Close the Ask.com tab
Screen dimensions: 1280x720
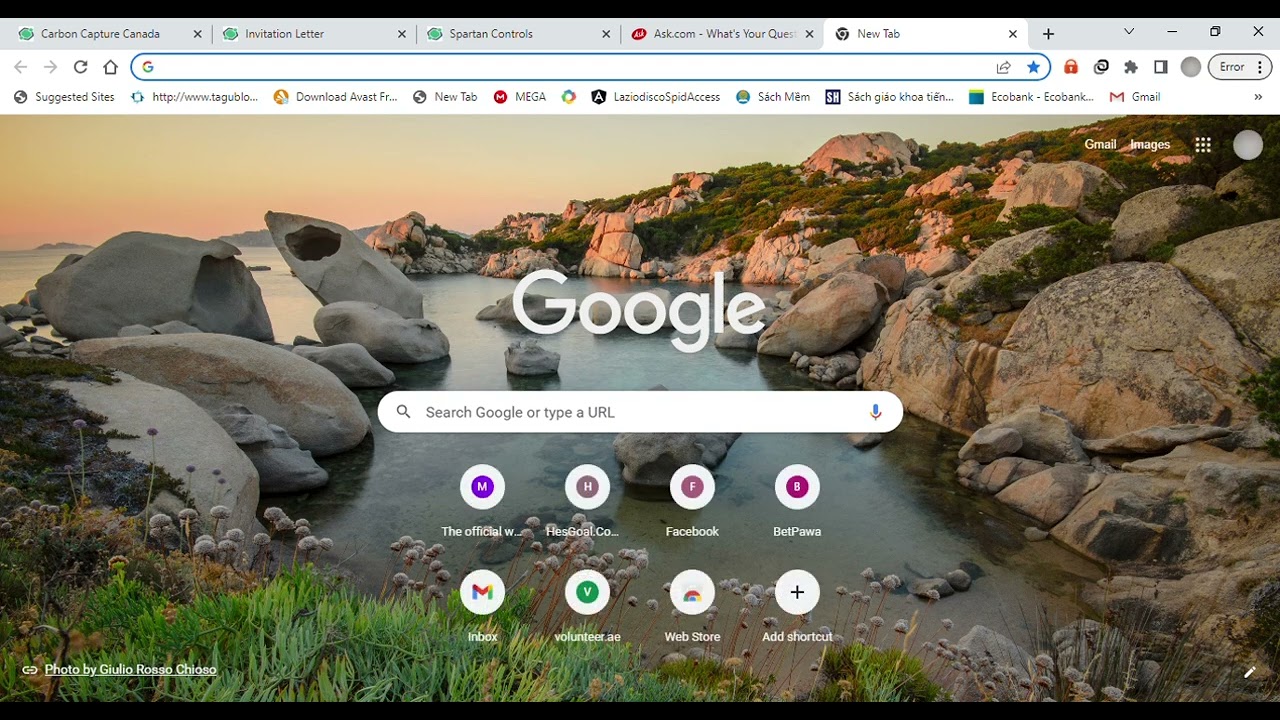810,34
